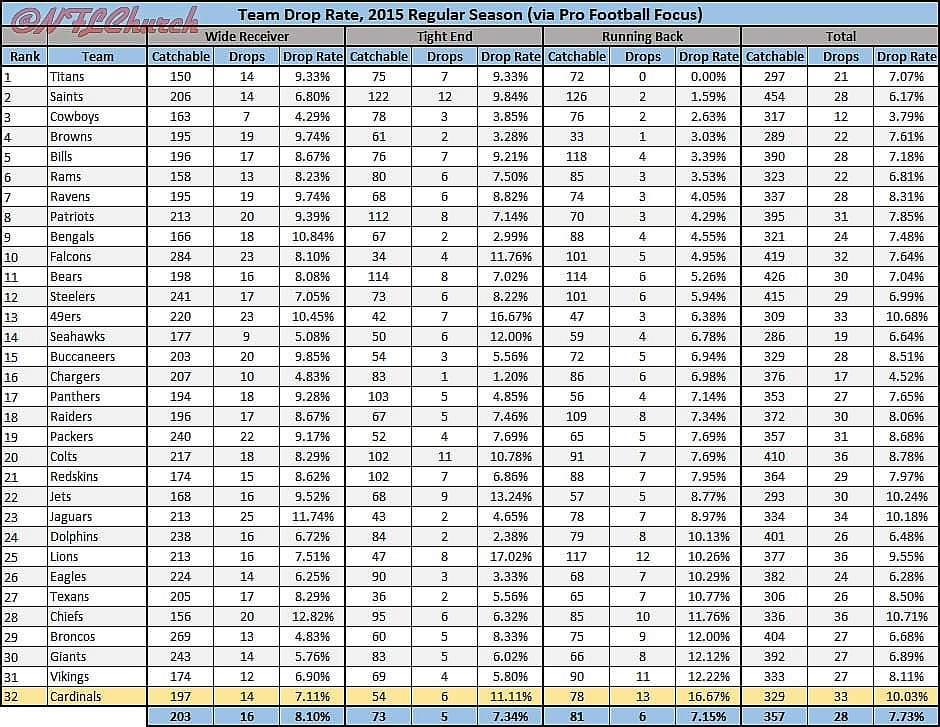Select the Total Drop Rate column header
Image resolution: width=940 pixels, height=727 pixels.
(906, 56)
